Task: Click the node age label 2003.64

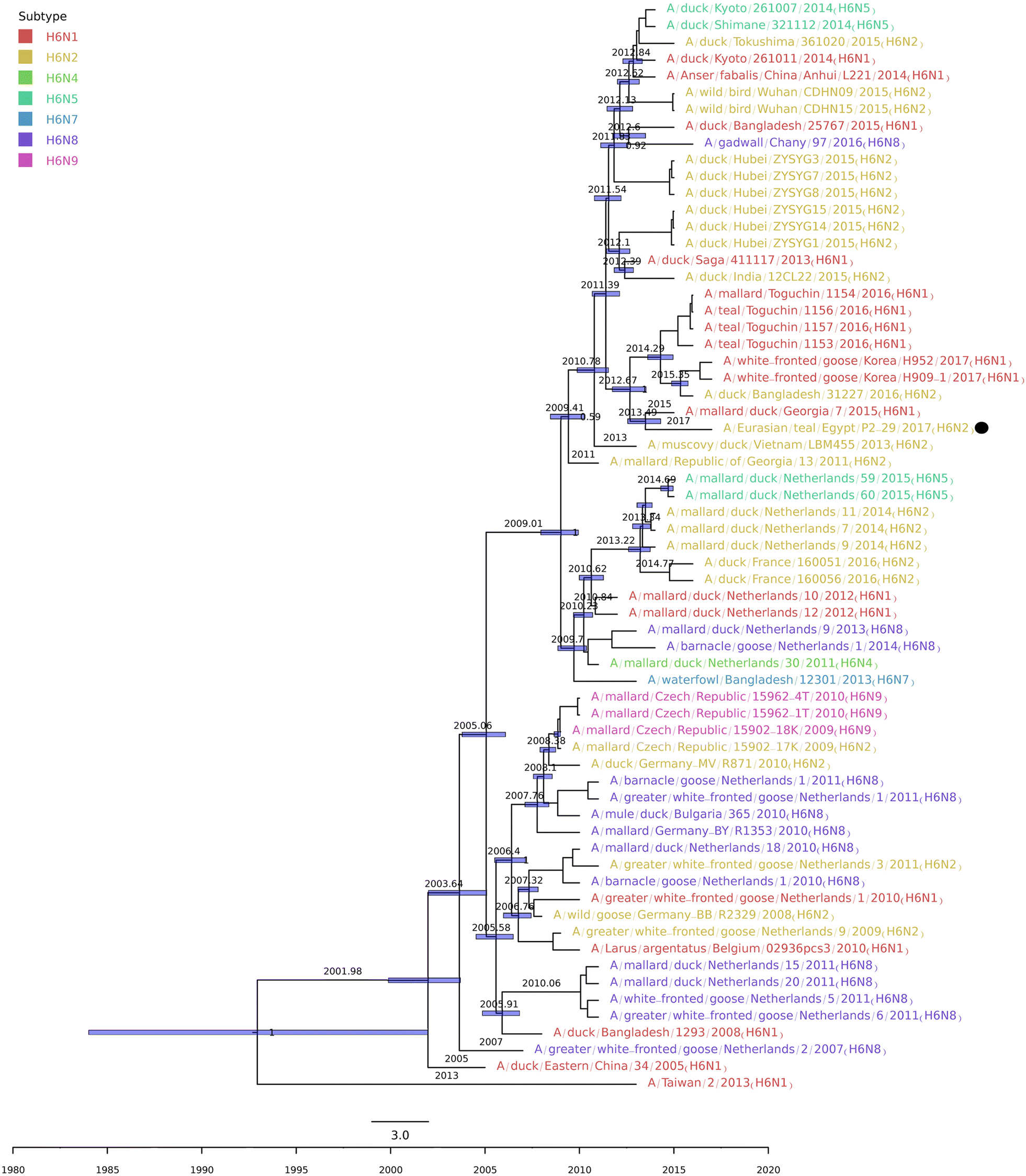Action: (444, 884)
